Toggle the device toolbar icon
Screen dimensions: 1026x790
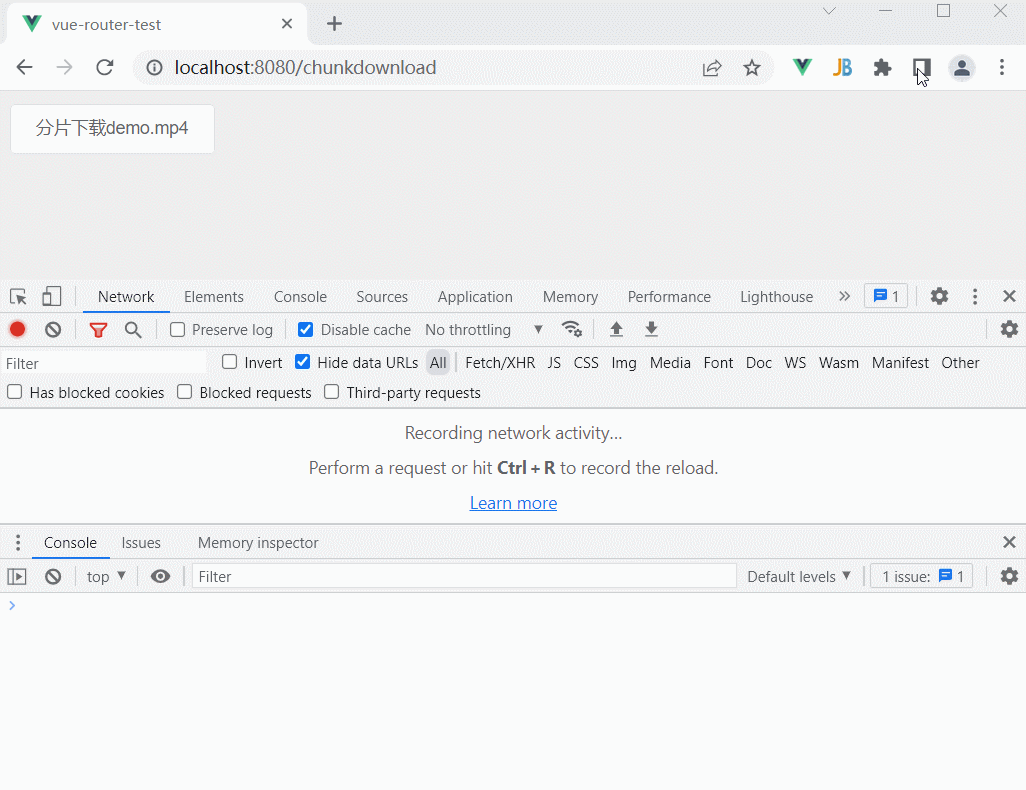pos(52,296)
